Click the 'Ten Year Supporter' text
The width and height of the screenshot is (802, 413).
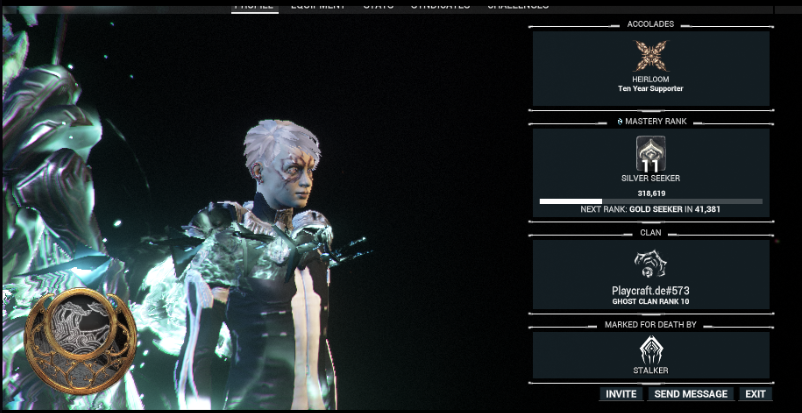click(651, 89)
